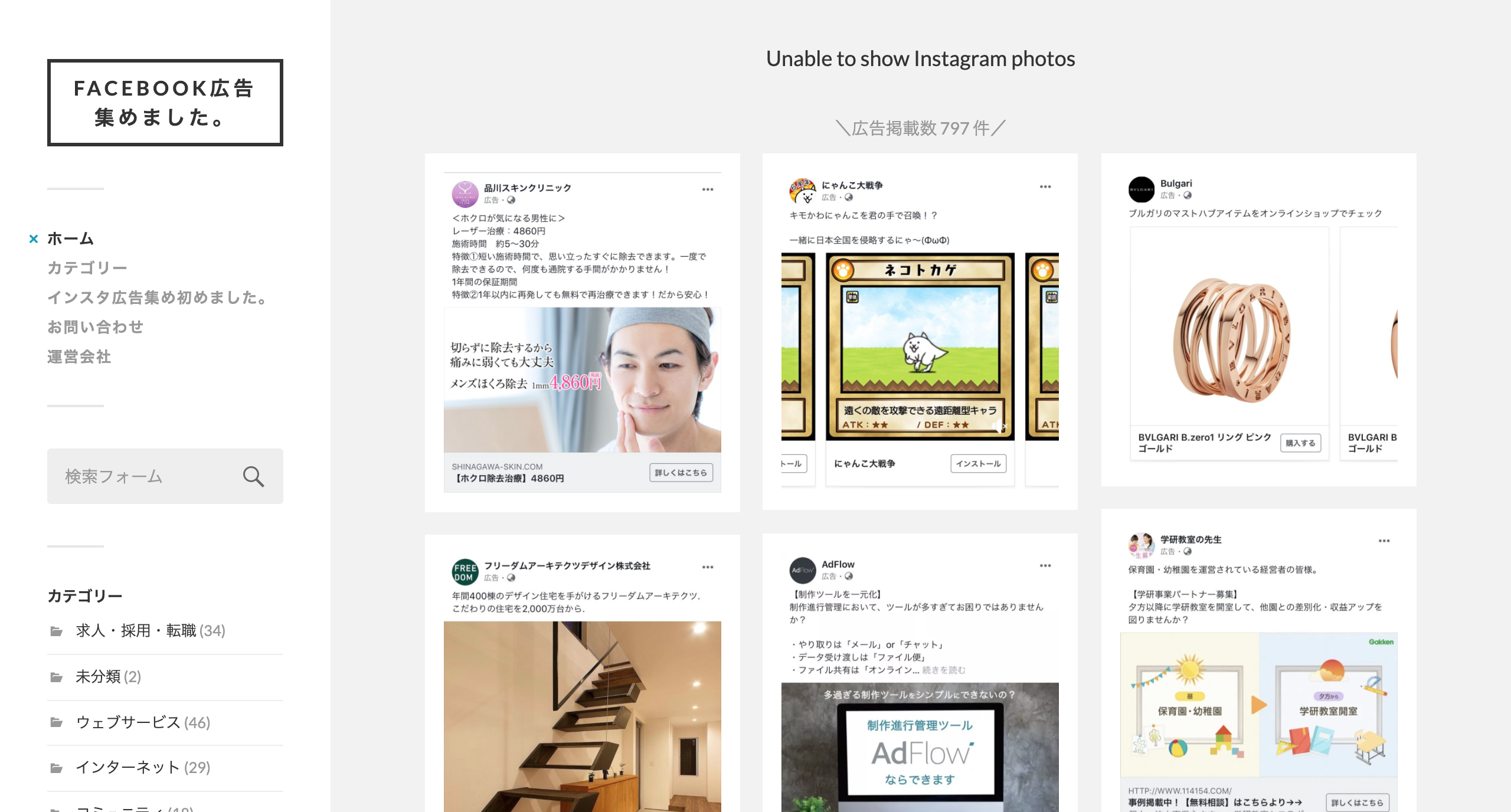The image size is (1511, 812).
Task: Click HTTP://WWW.114154.COM/ link text
Action: coord(1180,791)
